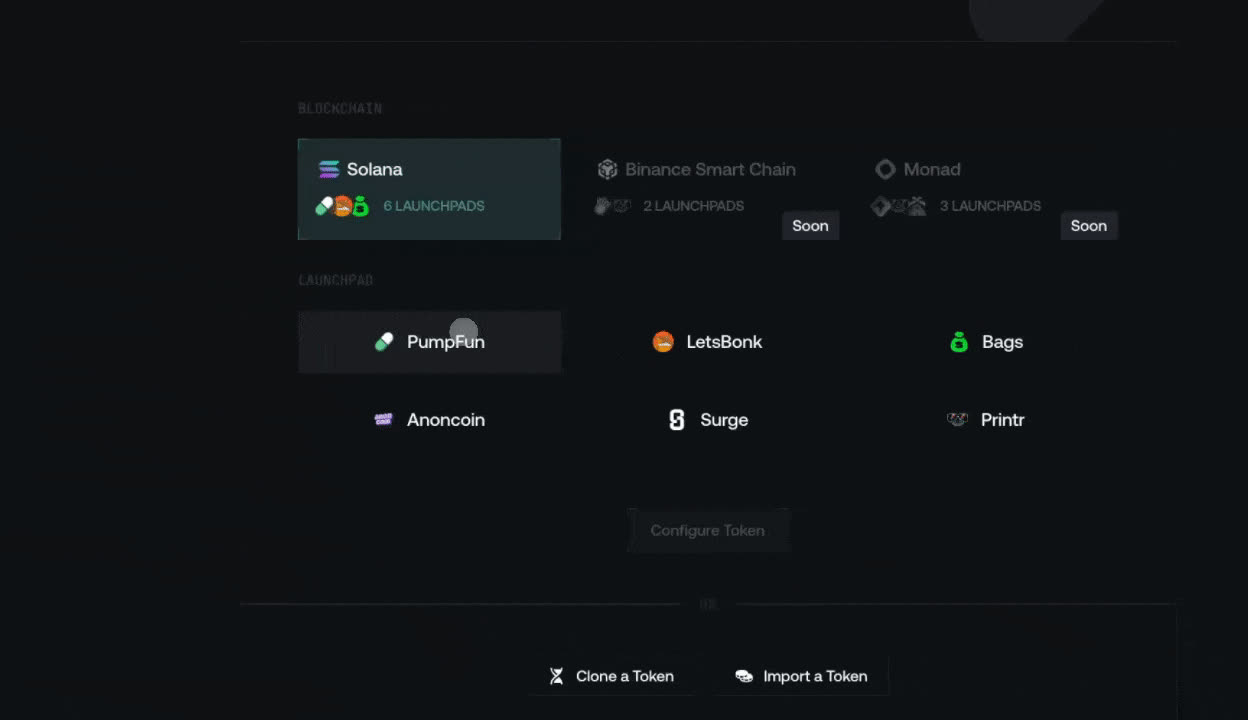Screen dimensions: 1248x720
Task: Click the 6 LAUNCHPADS text under Solana
Action: pyautogui.click(x=434, y=206)
